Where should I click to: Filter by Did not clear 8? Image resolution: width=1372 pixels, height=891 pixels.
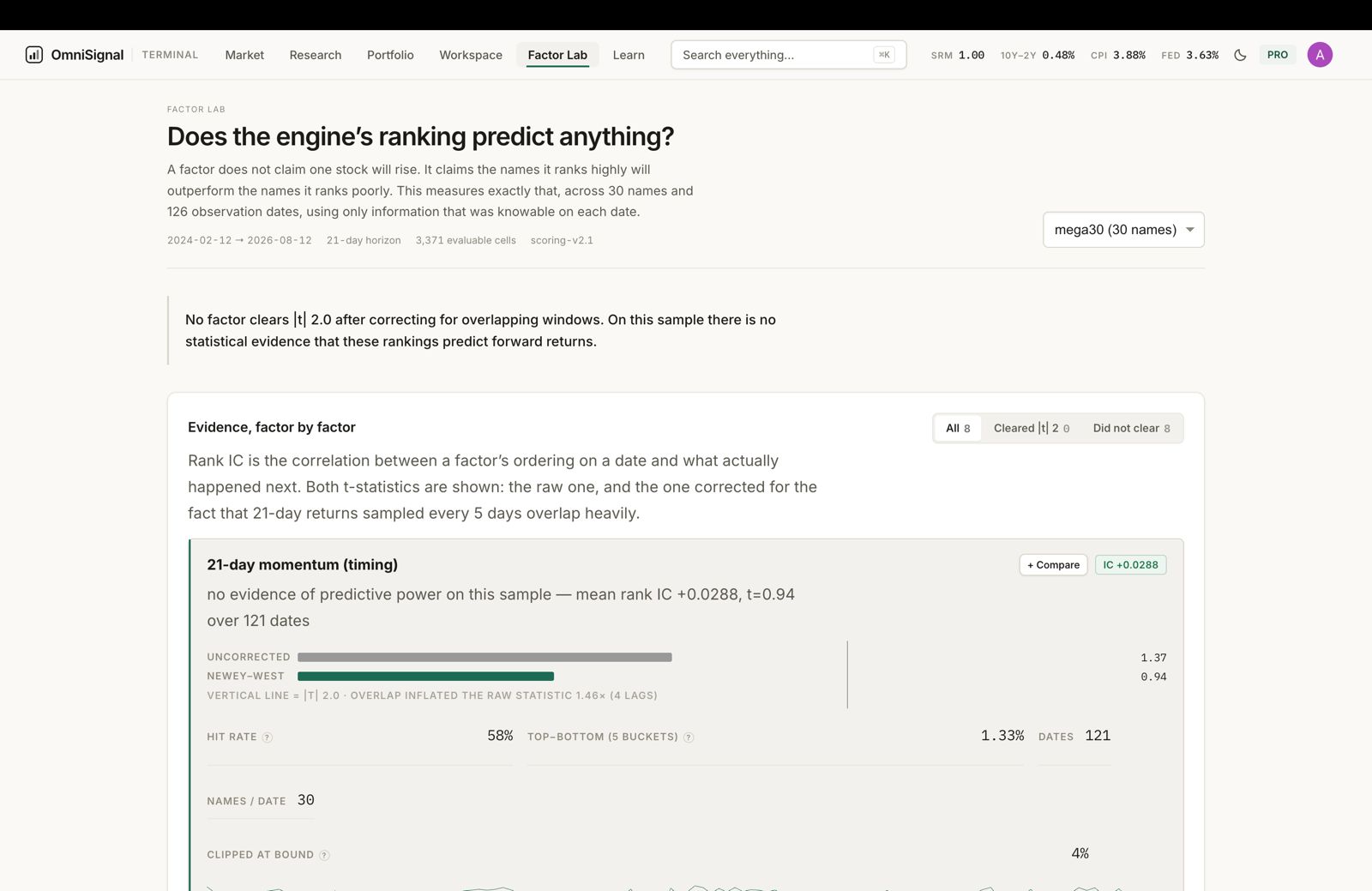[1131, 428]
